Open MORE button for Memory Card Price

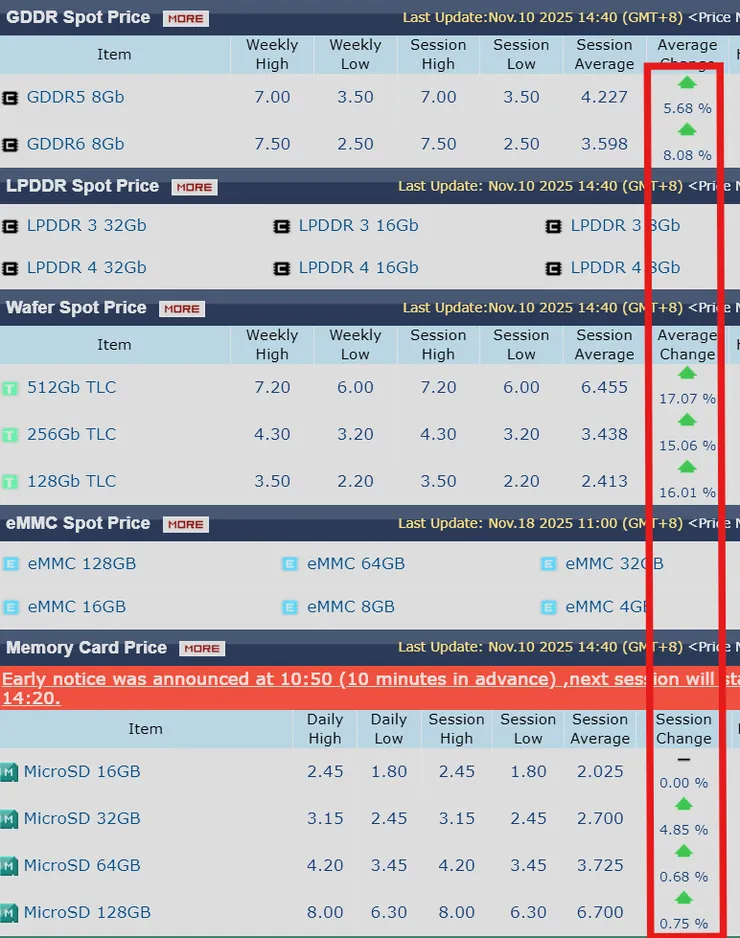[x=202, y=648]
